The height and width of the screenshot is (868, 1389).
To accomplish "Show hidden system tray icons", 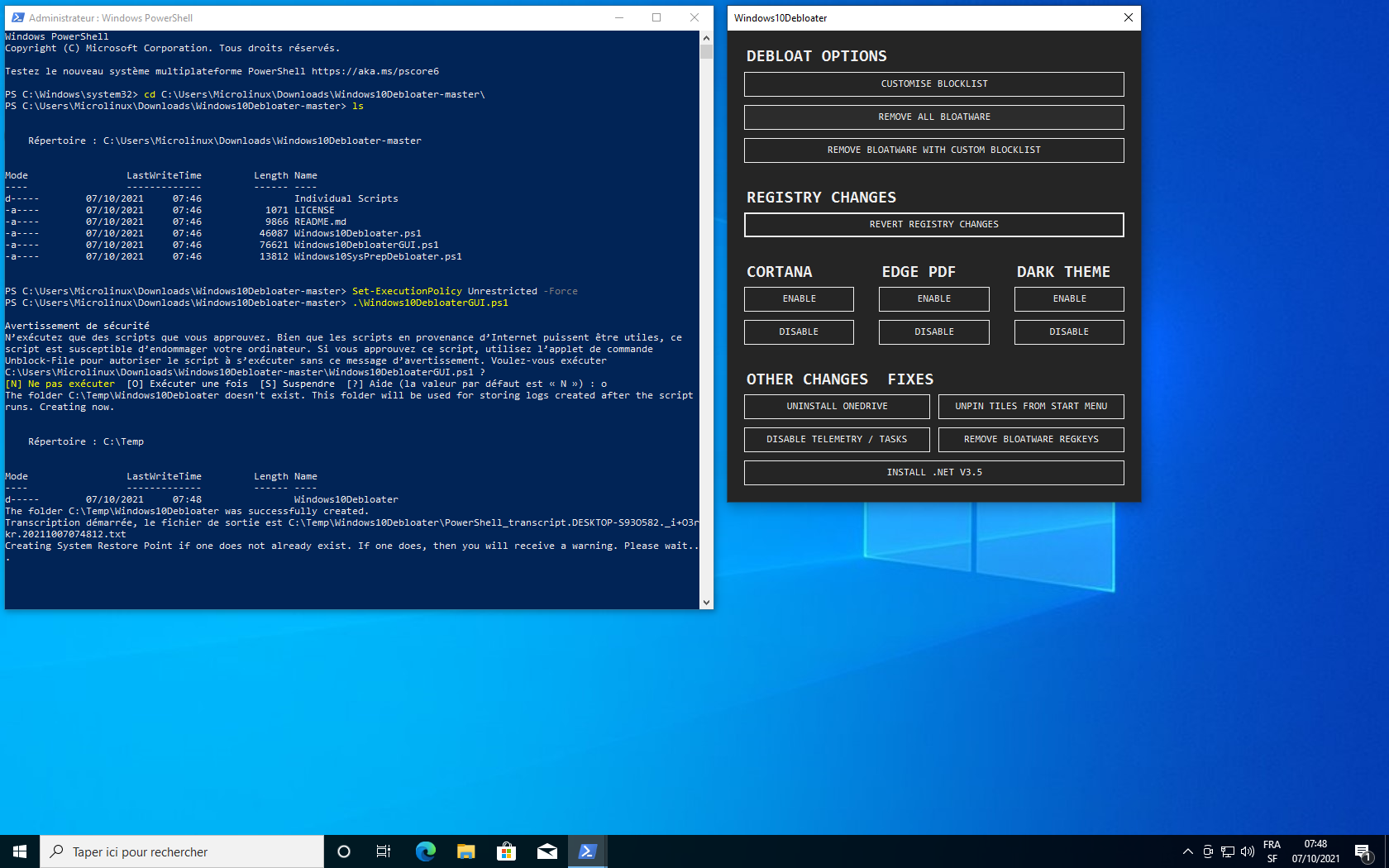I will click(1188, 851).
